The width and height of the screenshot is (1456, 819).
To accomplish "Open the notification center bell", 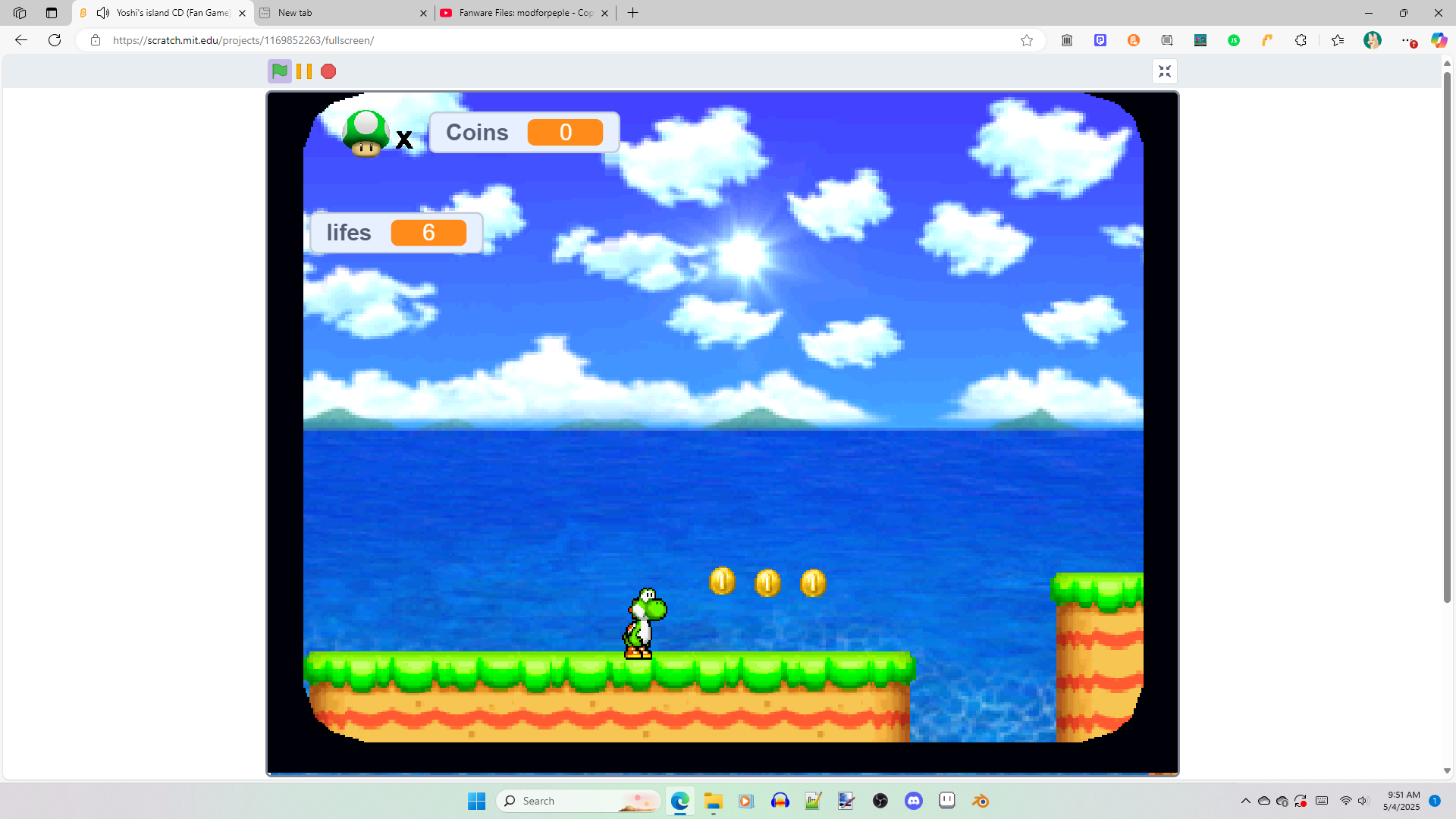I will pos(1435,801).
